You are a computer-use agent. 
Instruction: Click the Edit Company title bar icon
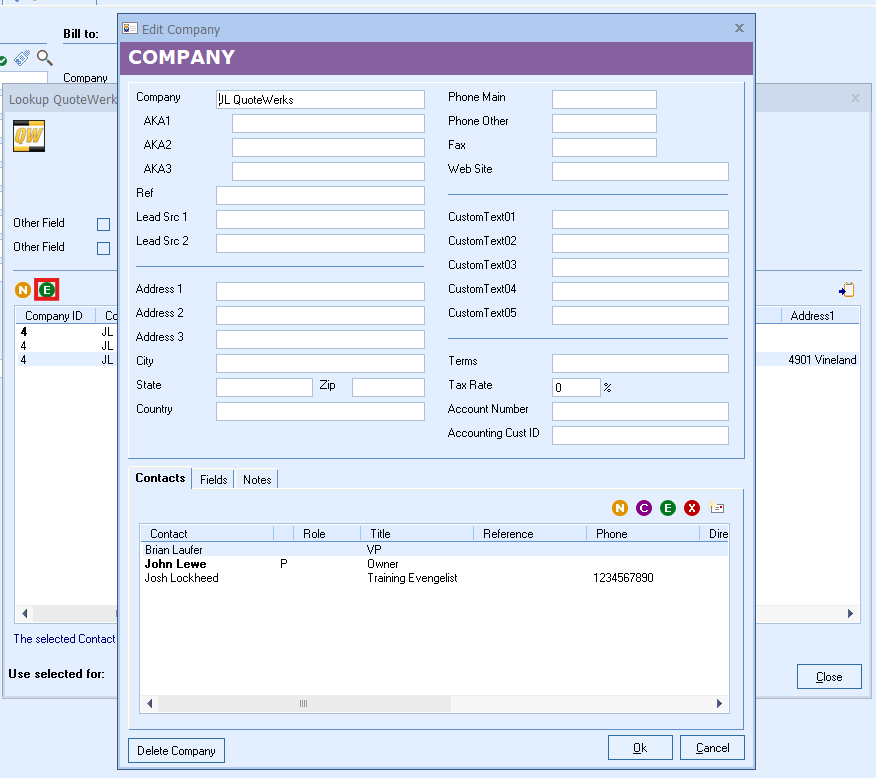tap(130, 28)
